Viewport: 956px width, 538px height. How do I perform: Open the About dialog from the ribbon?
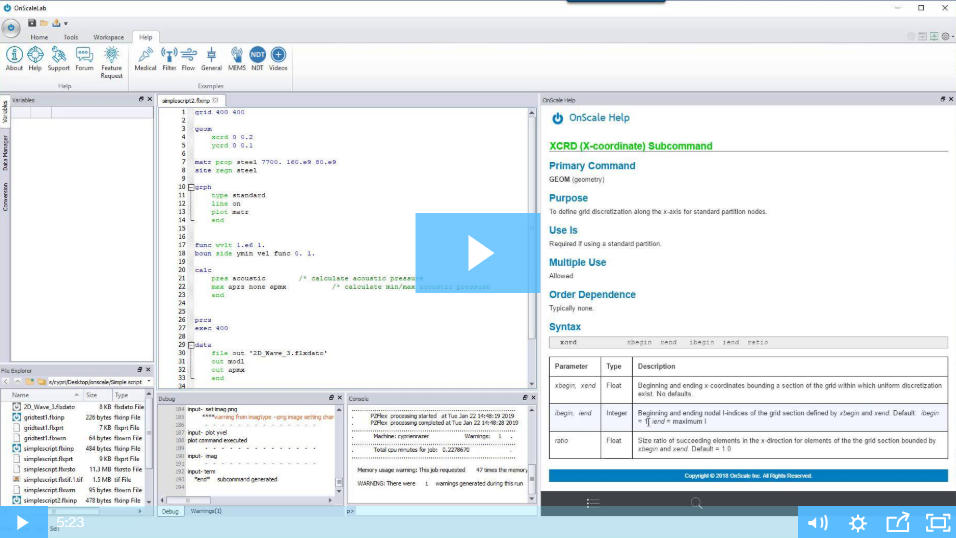pos(14,59)
